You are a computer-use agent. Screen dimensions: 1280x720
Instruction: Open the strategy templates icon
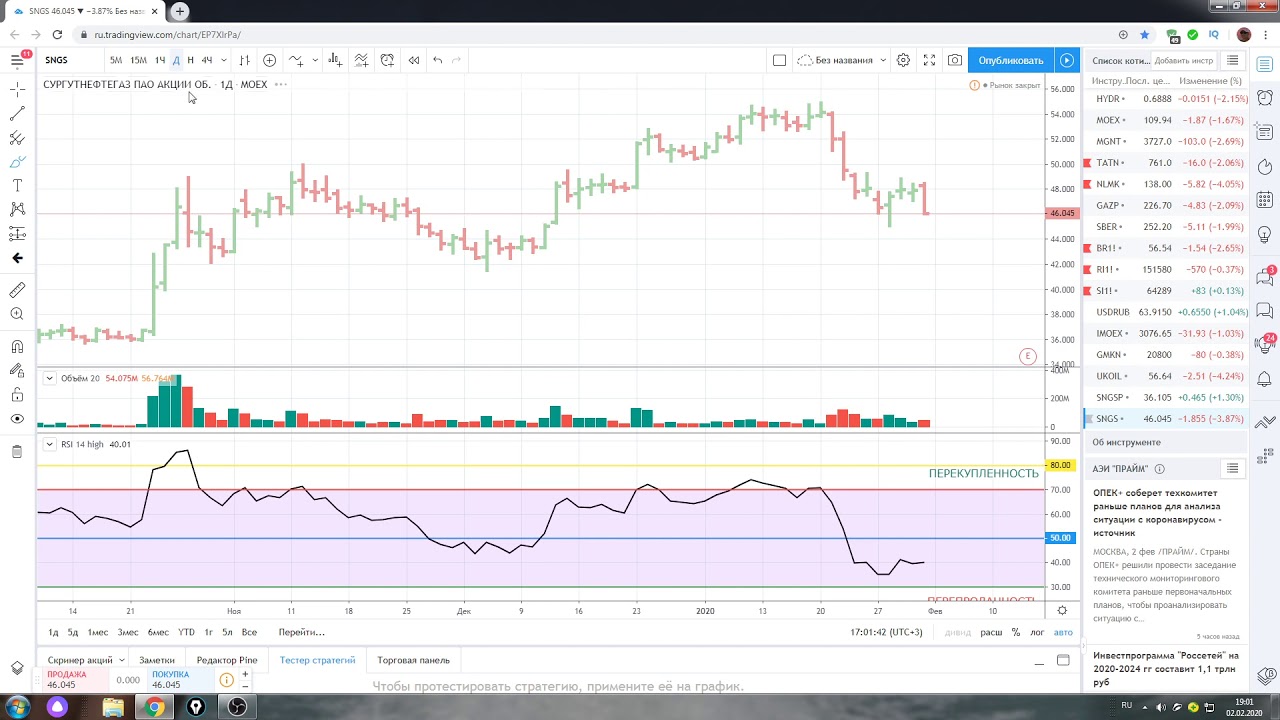pyautogui.click(x=361, y=60)
